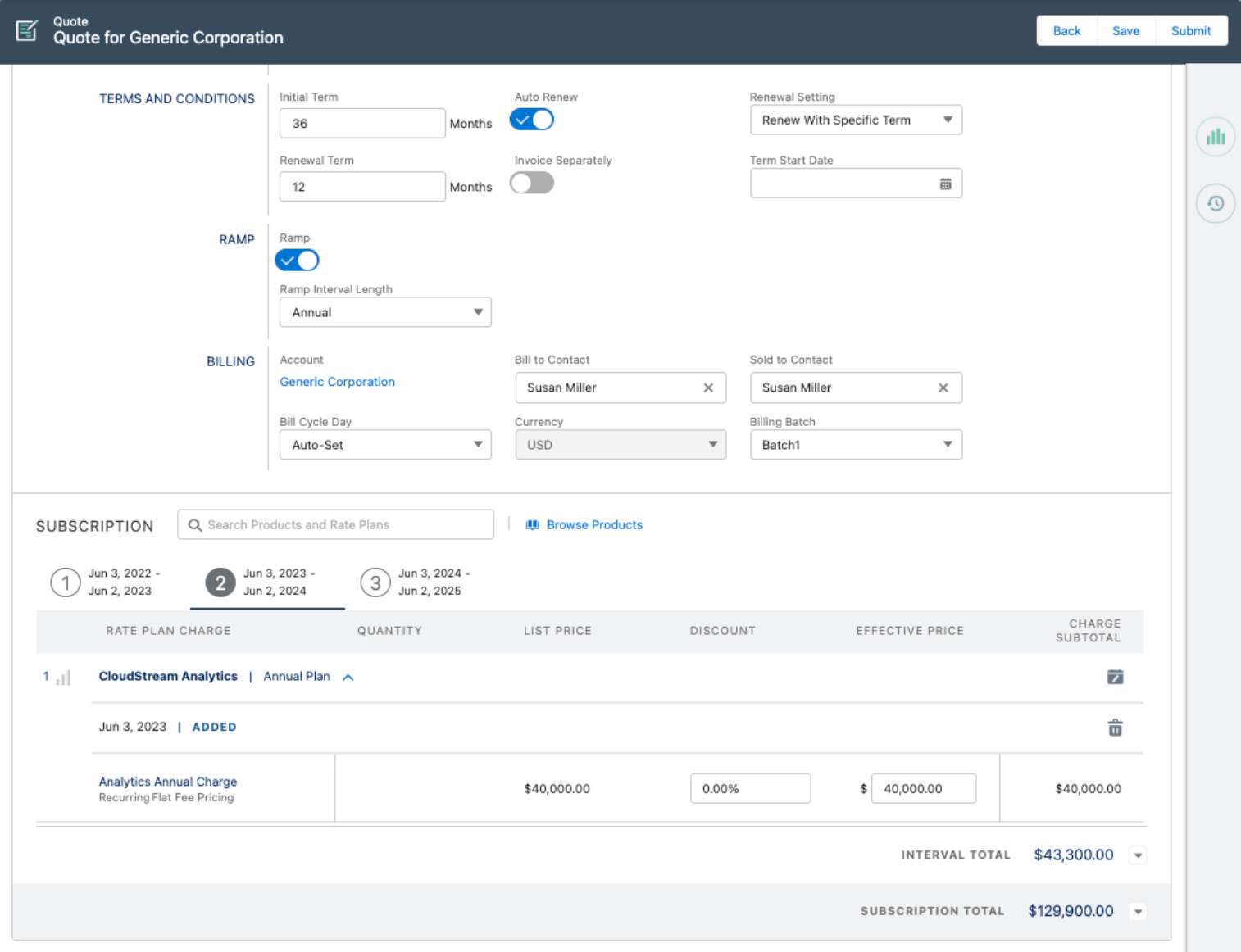Click the Annual Plan label
This screenshot has height=952, width=1241.
[x=297, y=677]
